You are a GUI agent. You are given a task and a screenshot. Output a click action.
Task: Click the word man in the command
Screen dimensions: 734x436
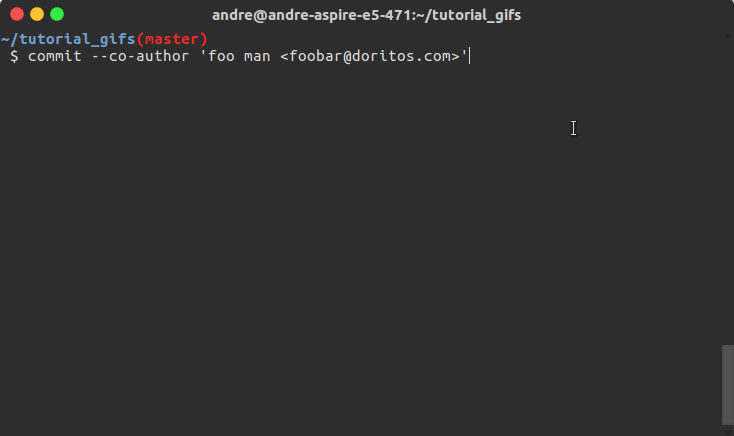coord(257,56)
